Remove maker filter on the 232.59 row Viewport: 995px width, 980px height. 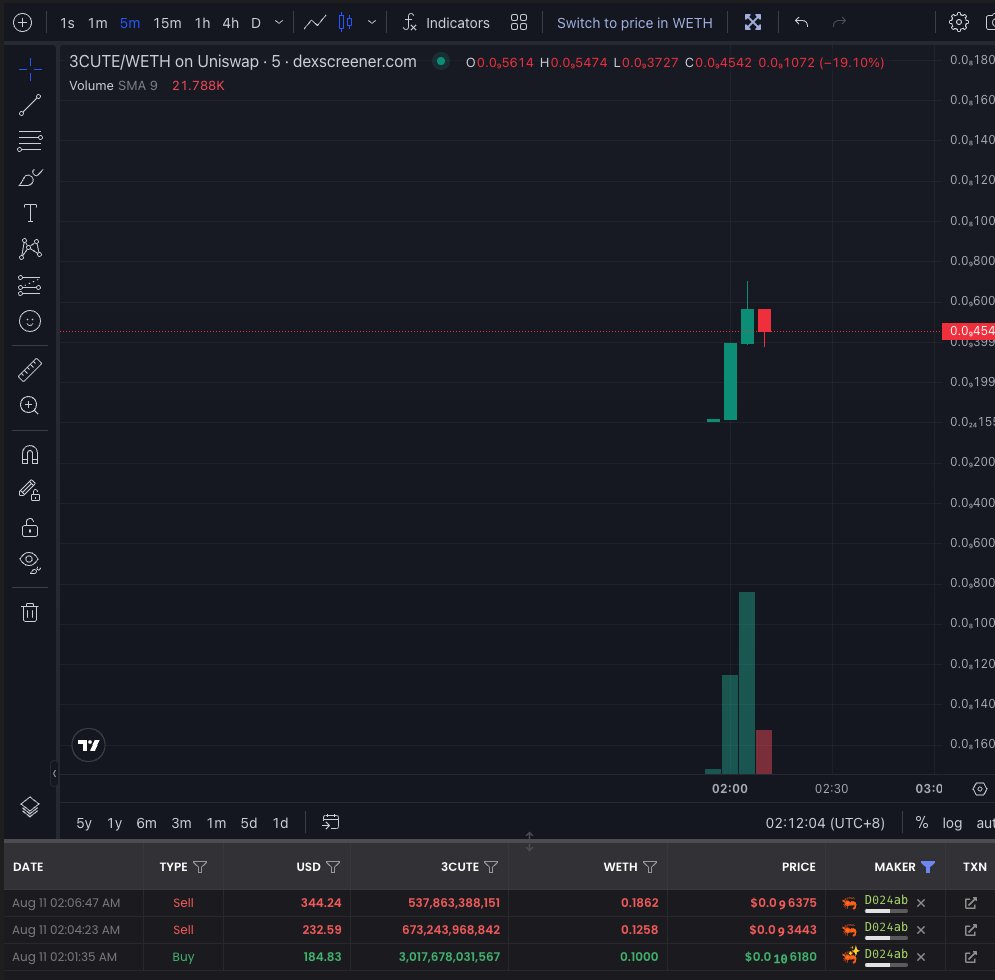(x=921, y=930)
